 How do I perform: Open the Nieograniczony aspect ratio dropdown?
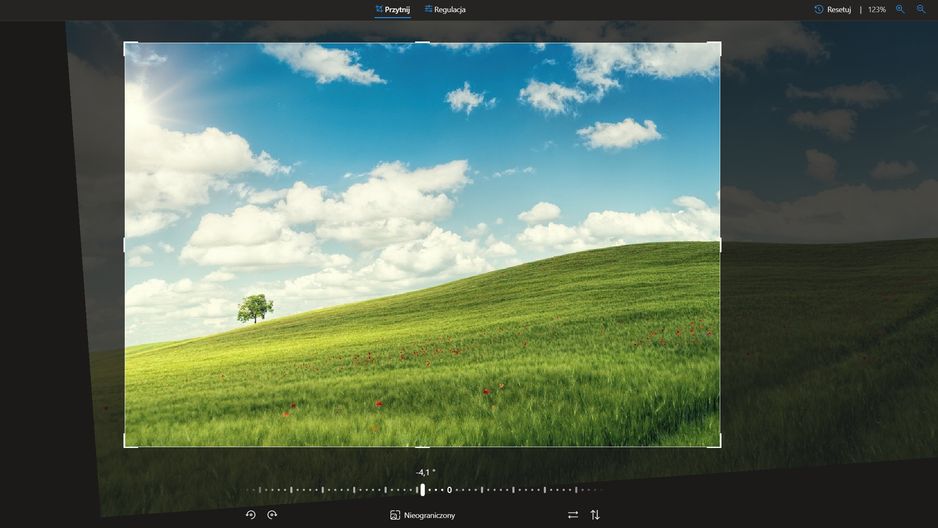coord(423,515)
